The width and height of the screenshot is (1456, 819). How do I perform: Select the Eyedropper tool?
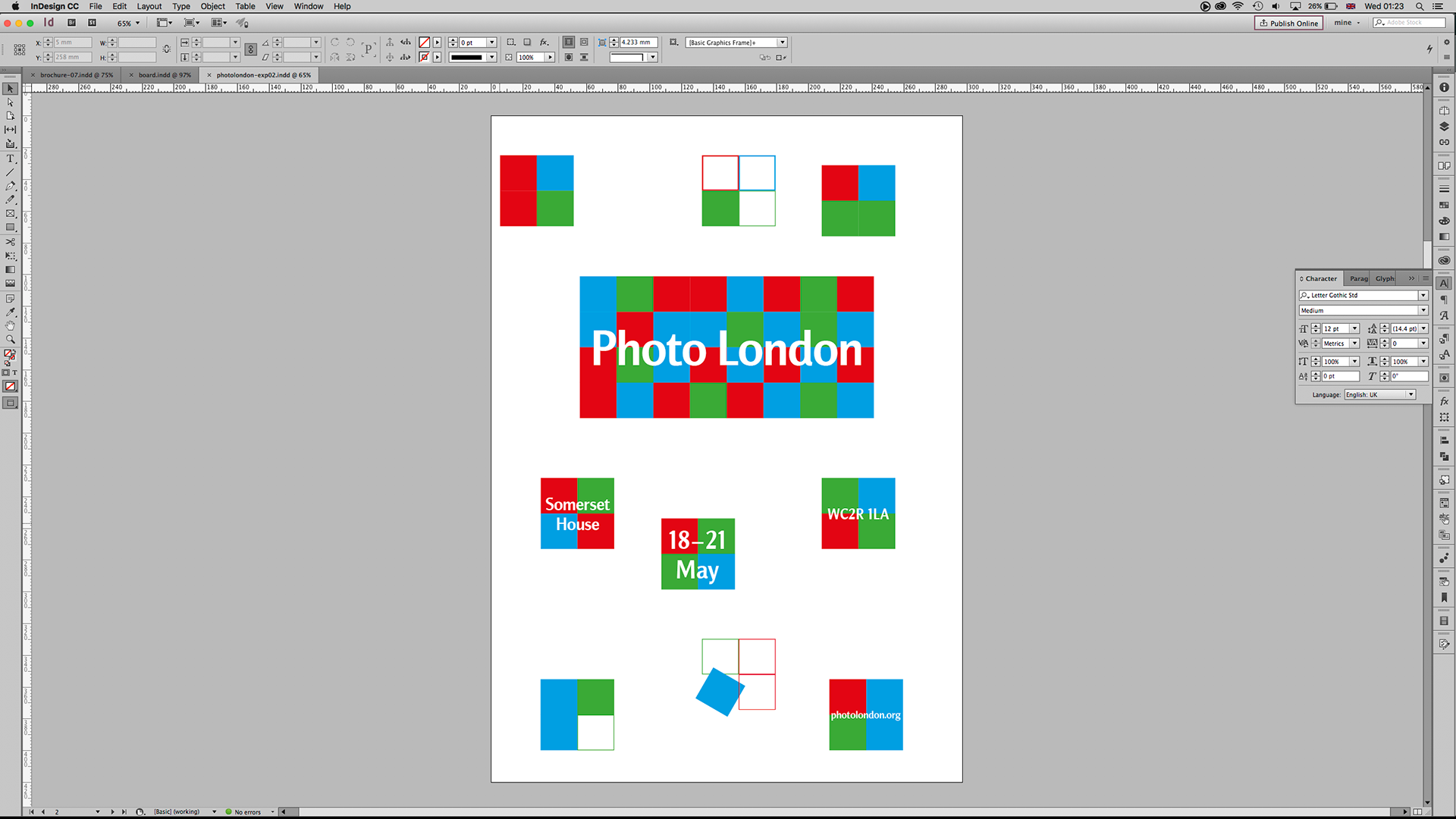click(11, 312)
